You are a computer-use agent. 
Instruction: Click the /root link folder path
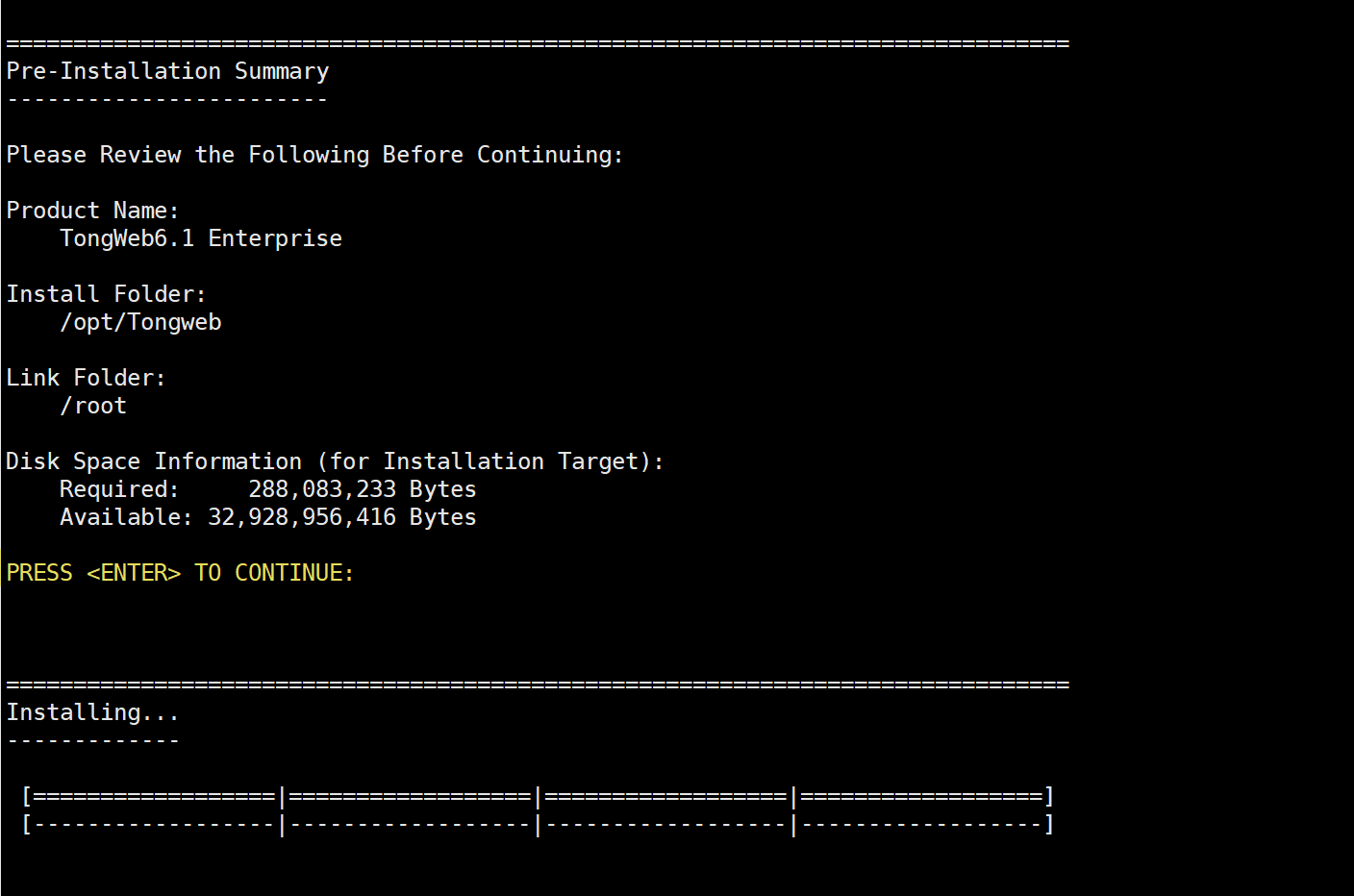tap(93, 407)
